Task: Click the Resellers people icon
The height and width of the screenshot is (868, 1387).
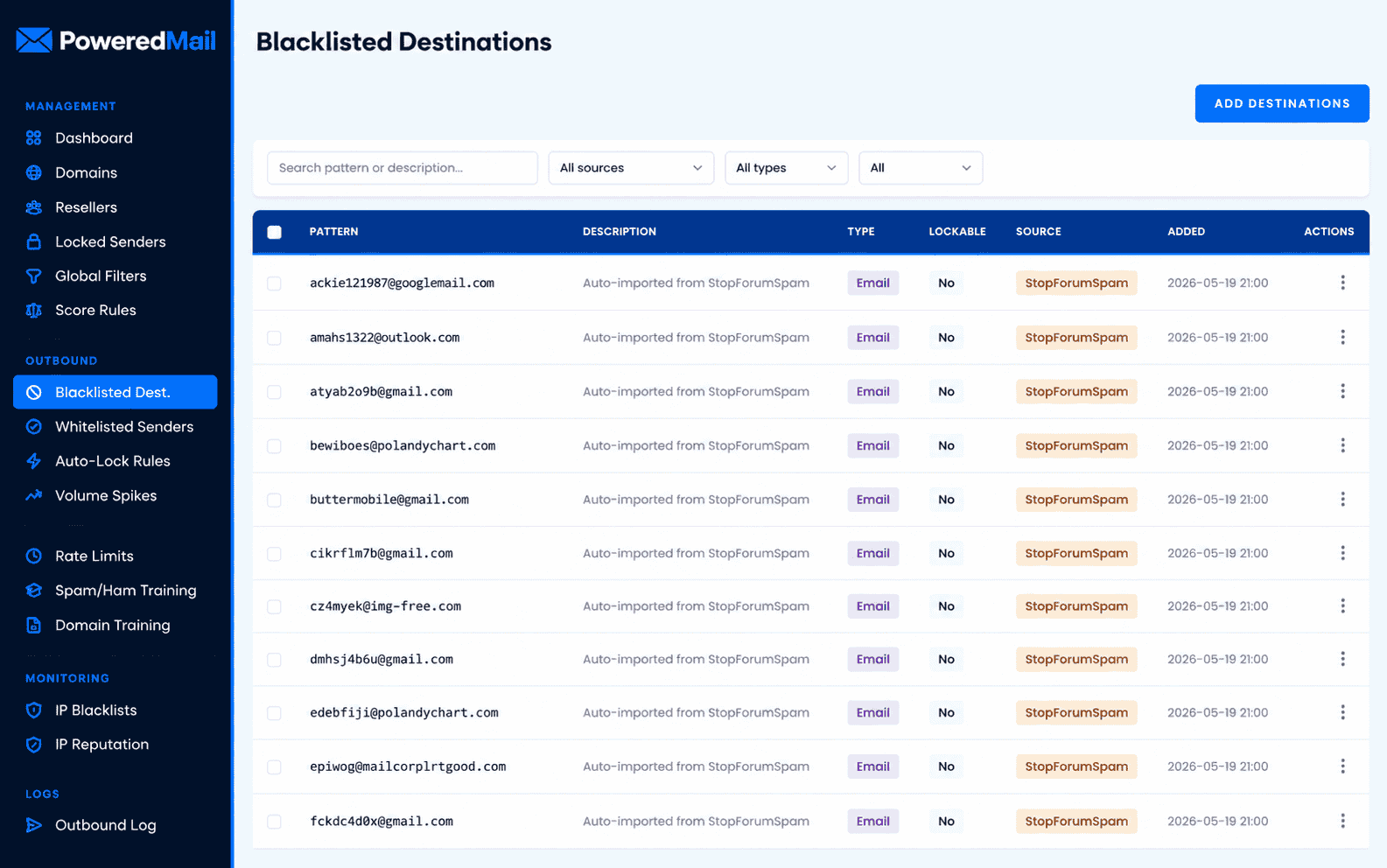Action: [x=34, y=207]
